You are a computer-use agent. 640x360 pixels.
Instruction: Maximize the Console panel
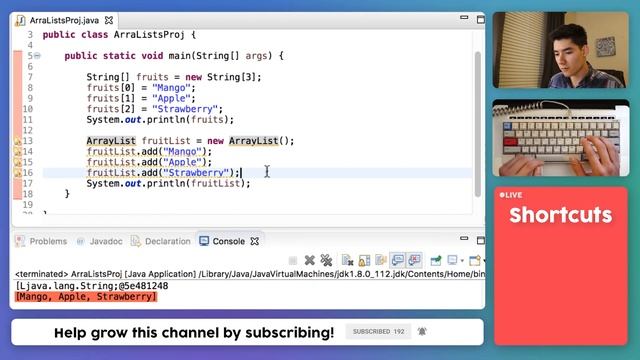(x=481, y=240)
